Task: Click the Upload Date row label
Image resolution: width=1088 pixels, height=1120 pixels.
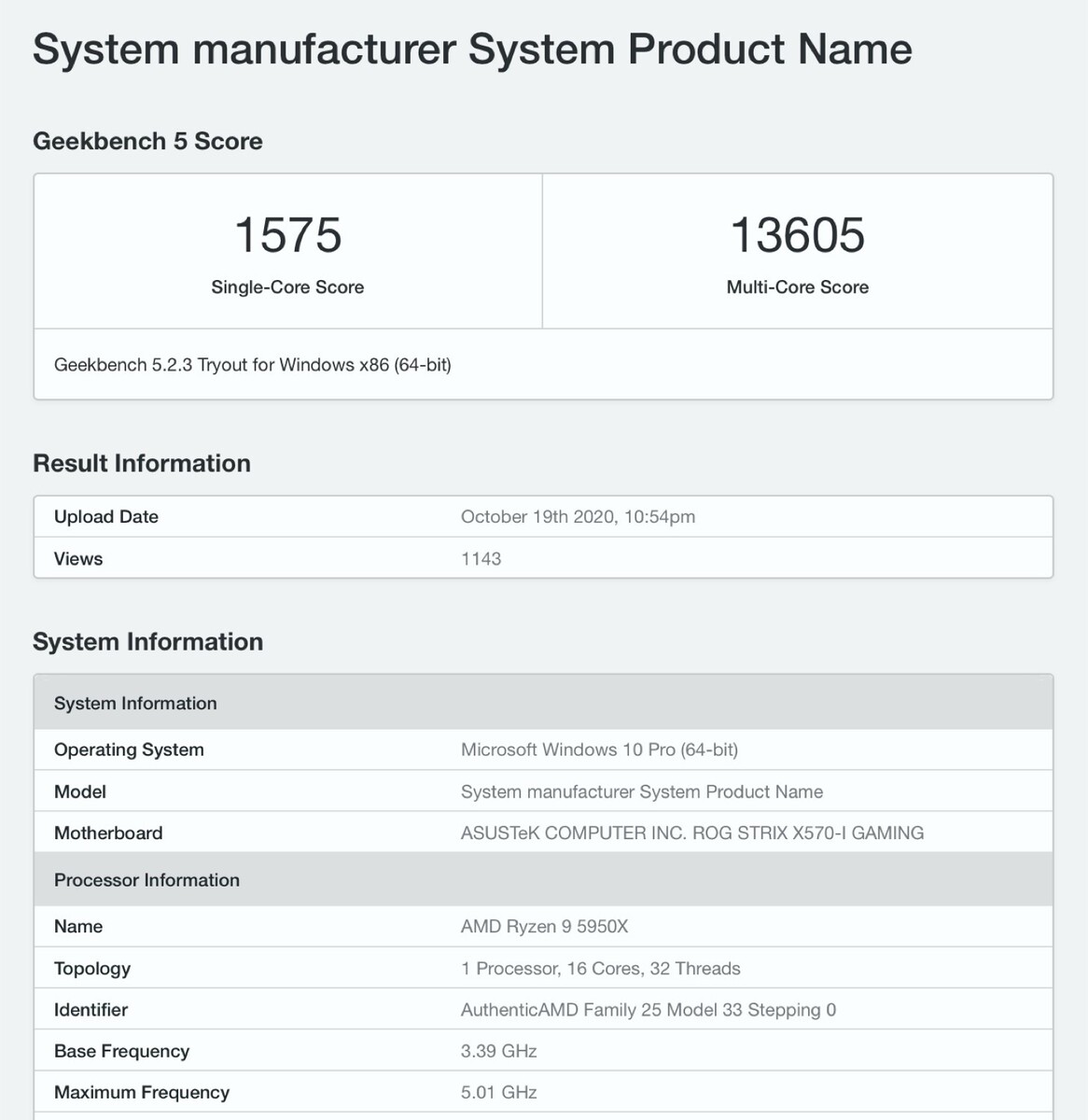Action: pos(106,517)
